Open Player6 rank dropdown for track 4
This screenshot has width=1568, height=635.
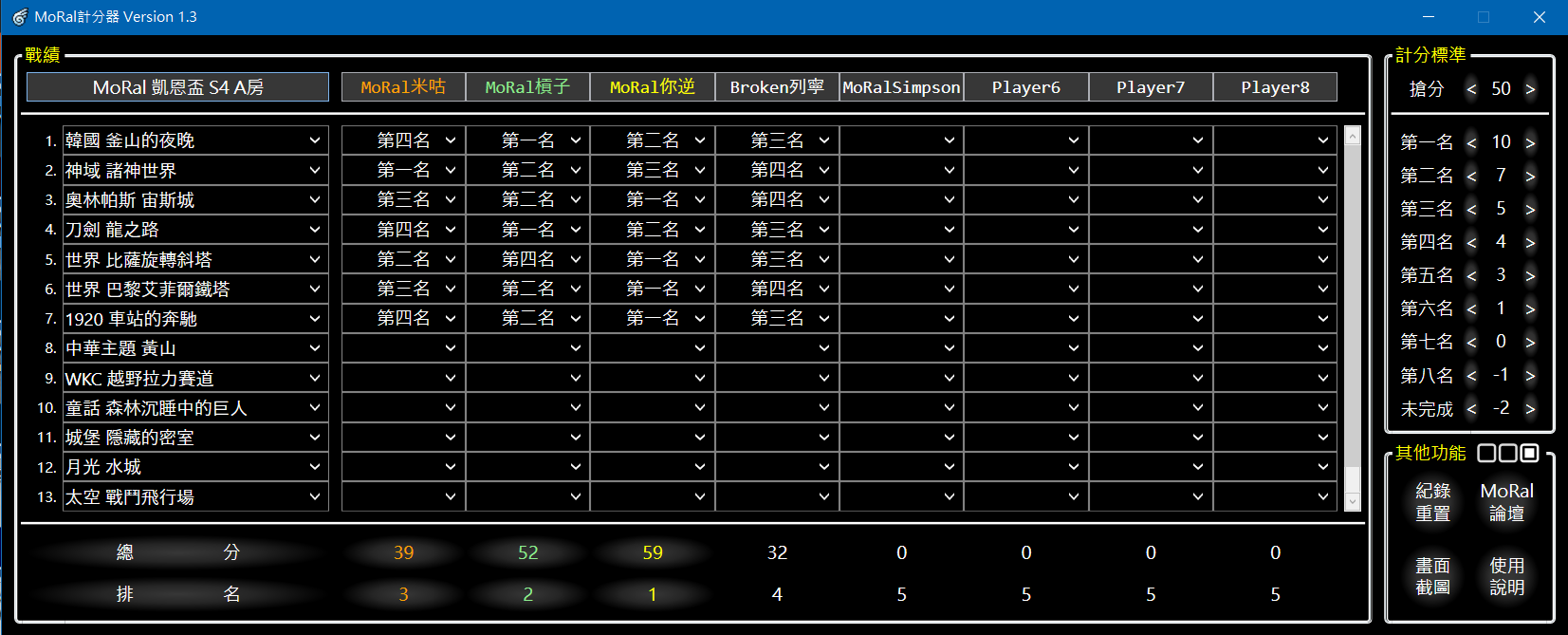coord(1026,229)
